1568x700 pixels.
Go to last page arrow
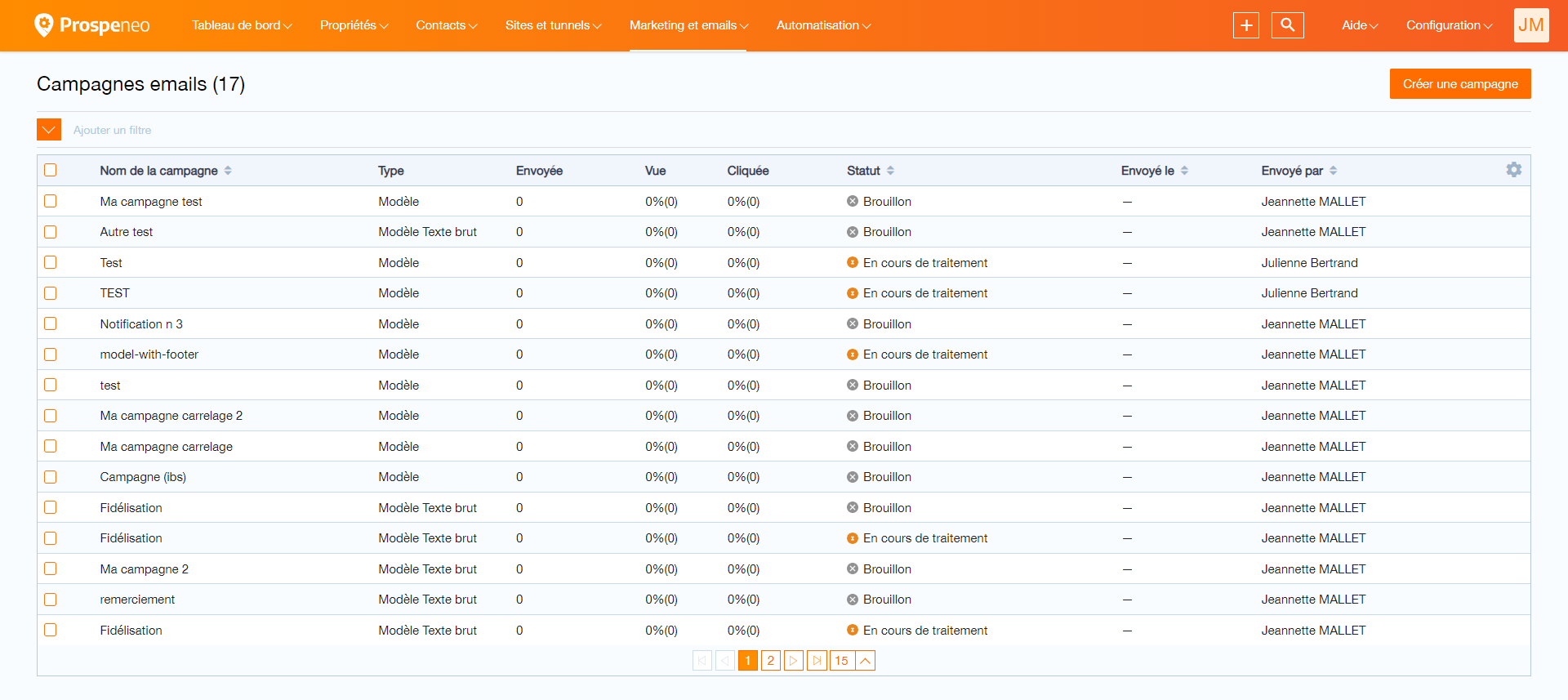coord(817,661)
